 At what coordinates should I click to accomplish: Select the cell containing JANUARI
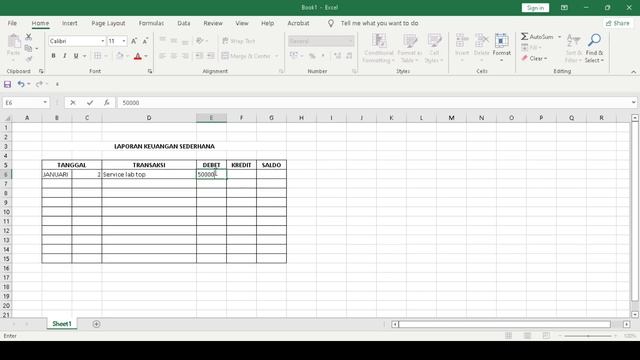(56, 174)
